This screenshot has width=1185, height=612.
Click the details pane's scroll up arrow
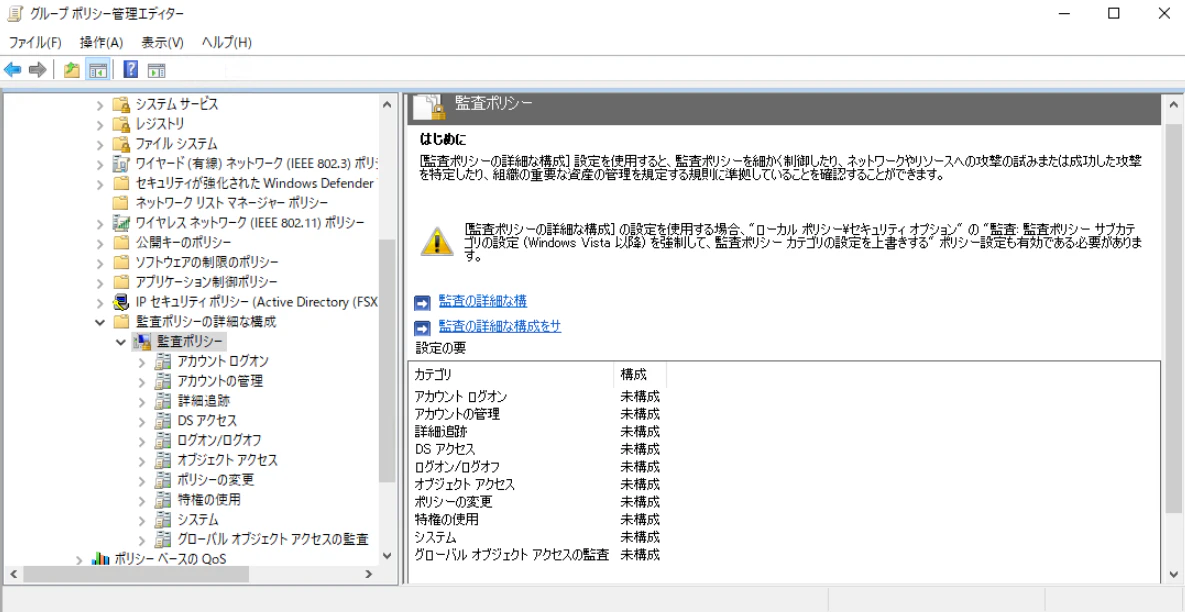pyautogui.click(x=1172, y=103)
